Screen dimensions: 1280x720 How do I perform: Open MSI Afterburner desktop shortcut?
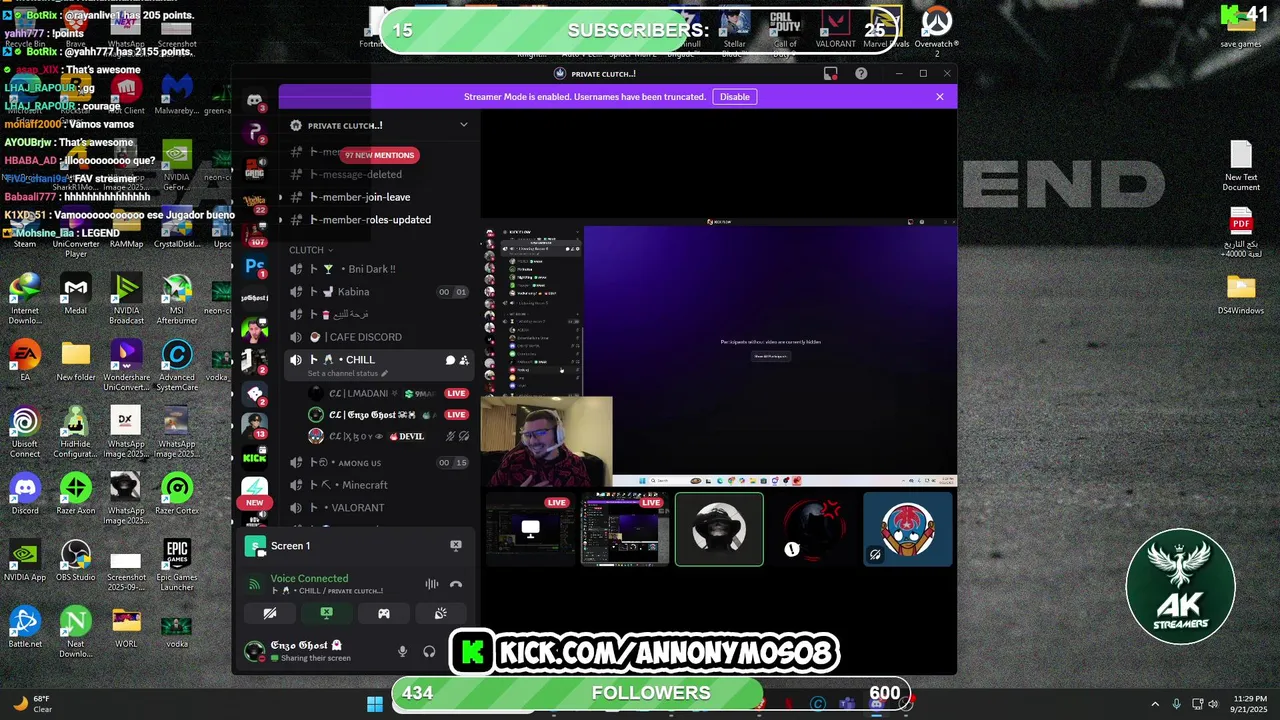point(177,297)
